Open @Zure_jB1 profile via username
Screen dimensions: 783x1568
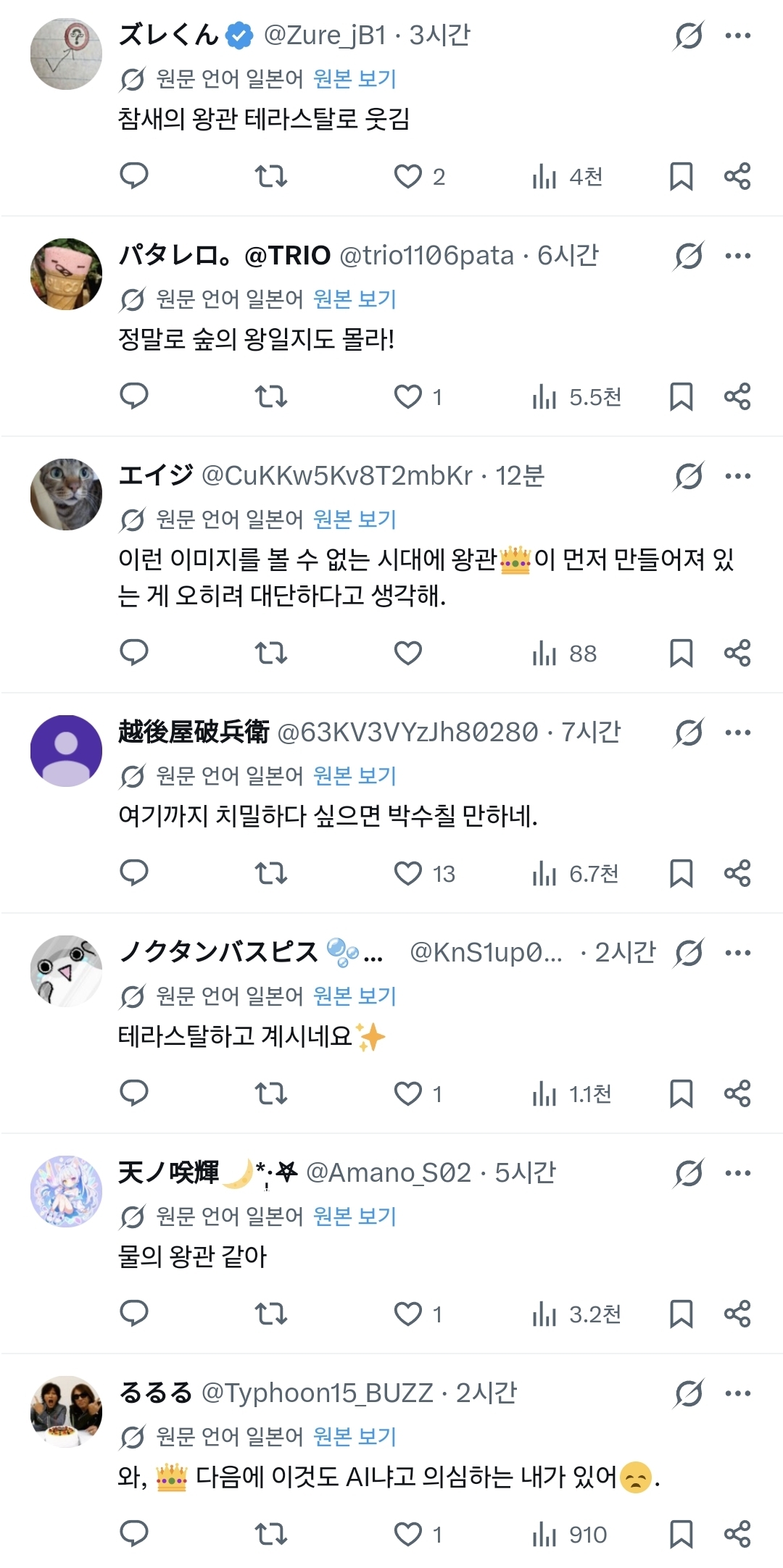point(325,36)
